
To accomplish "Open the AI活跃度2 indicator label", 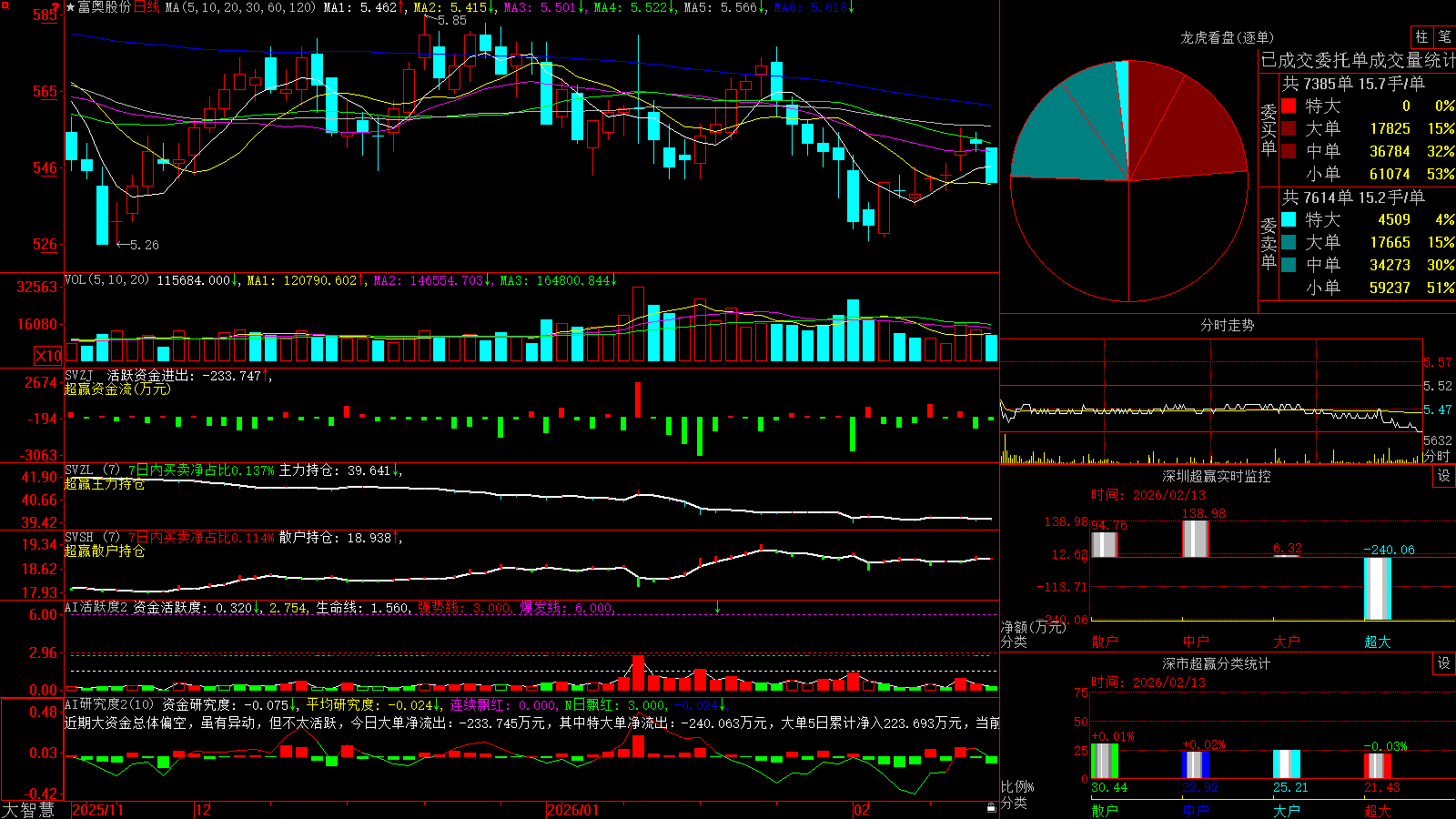I will [x=96, y=607].
